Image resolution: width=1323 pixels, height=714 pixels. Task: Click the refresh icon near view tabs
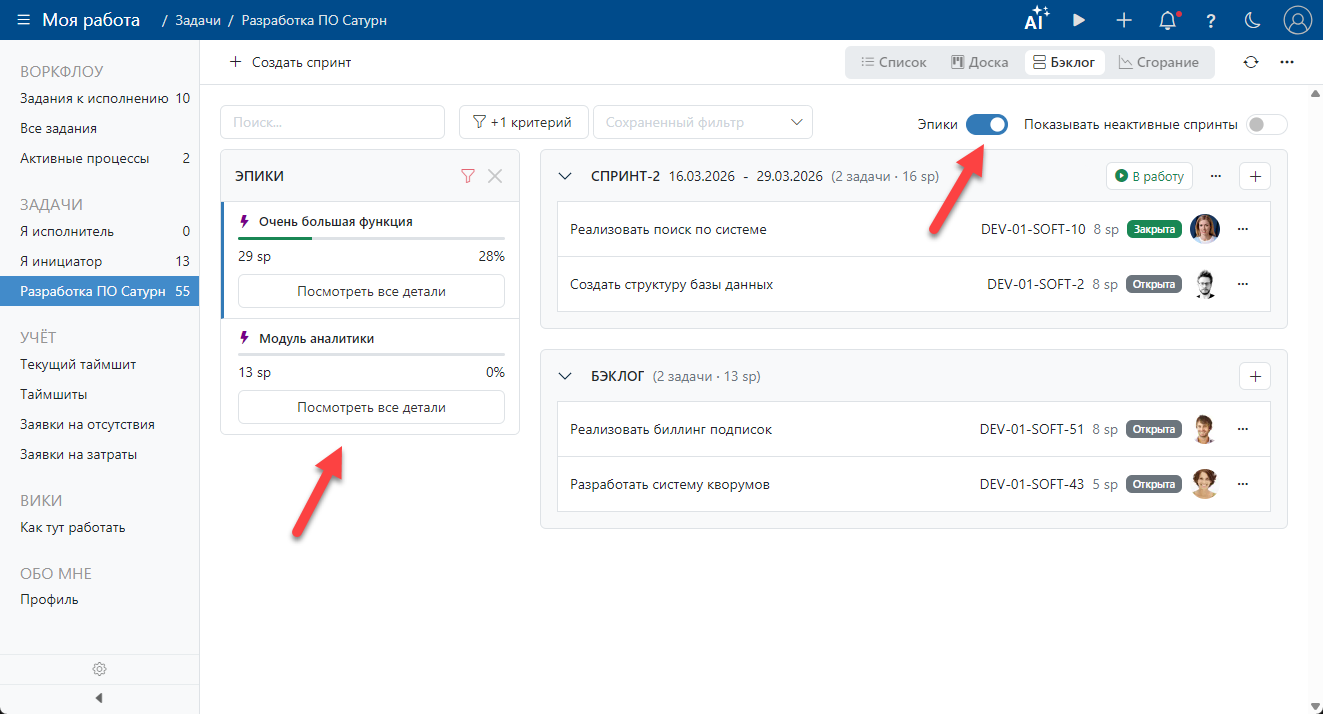[x=1250, y=62]
